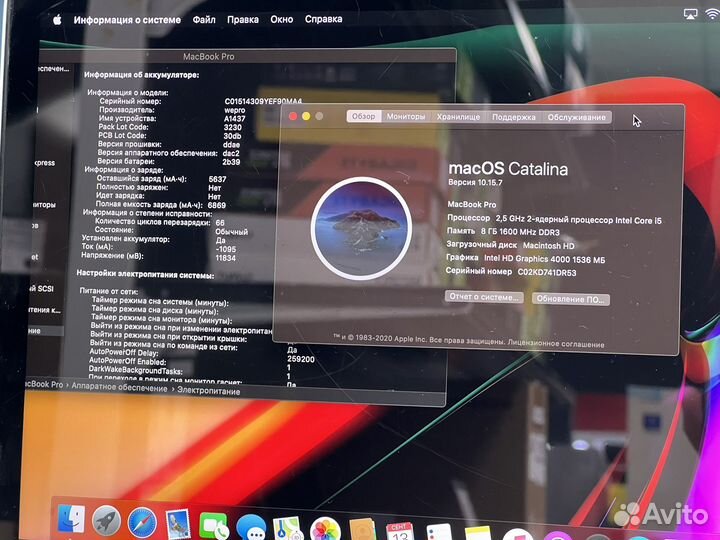Open Mail stamp icon in Dock
Screen dimensions: 720x540
(x=178, y=524)
